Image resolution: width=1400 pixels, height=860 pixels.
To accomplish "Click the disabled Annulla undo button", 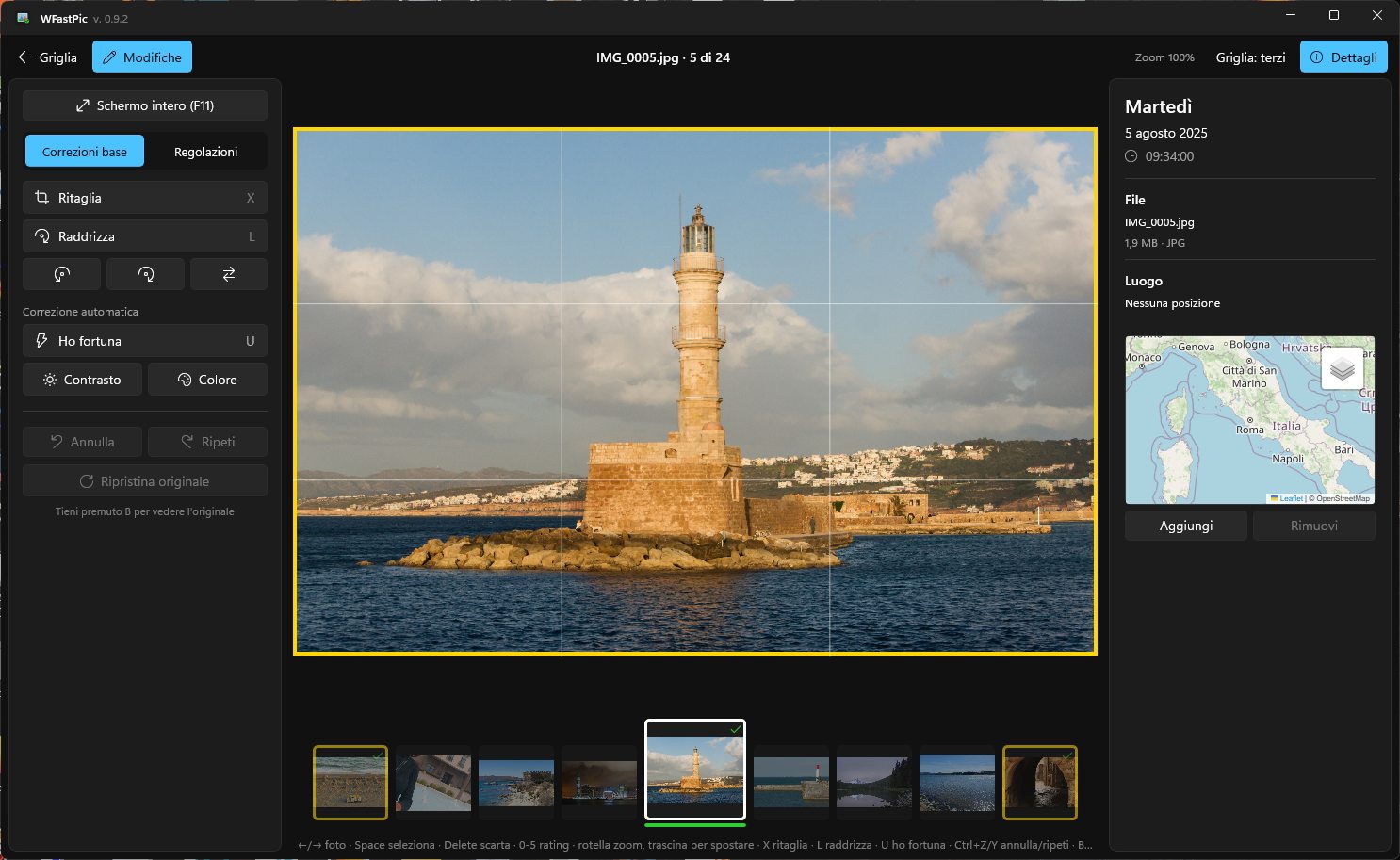I will tap(82, 442).
